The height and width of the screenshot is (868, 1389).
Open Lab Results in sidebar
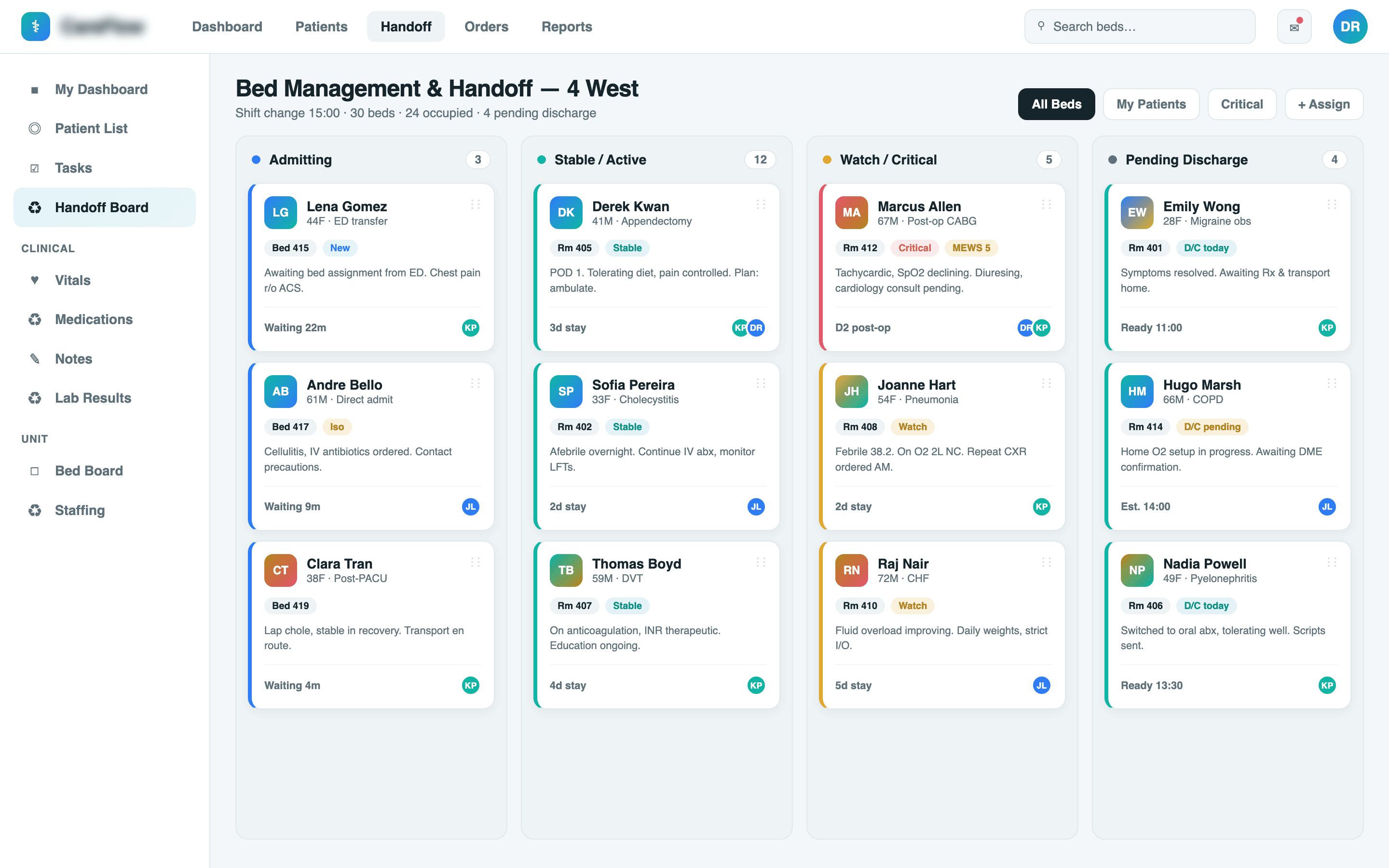(x=105, y=398)
